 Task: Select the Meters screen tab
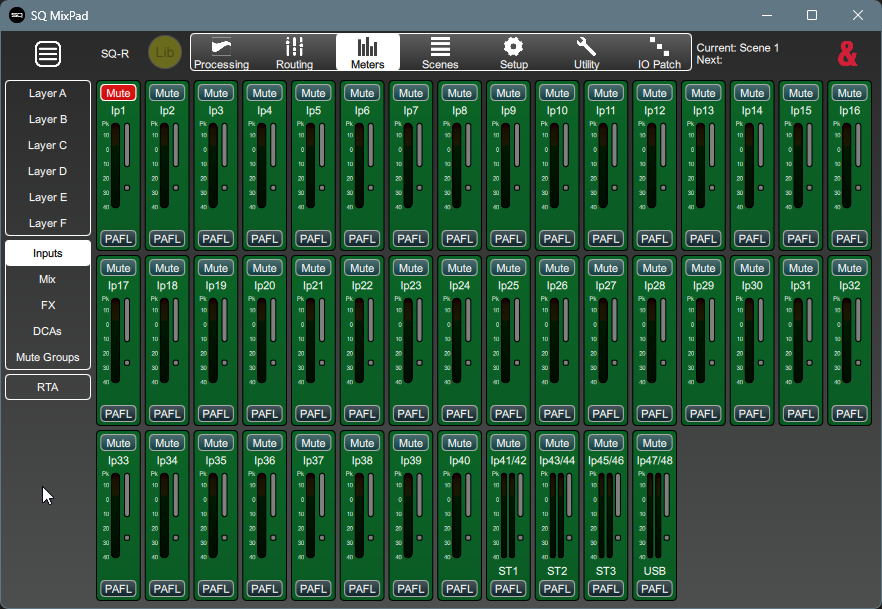[x=368, y=52]
